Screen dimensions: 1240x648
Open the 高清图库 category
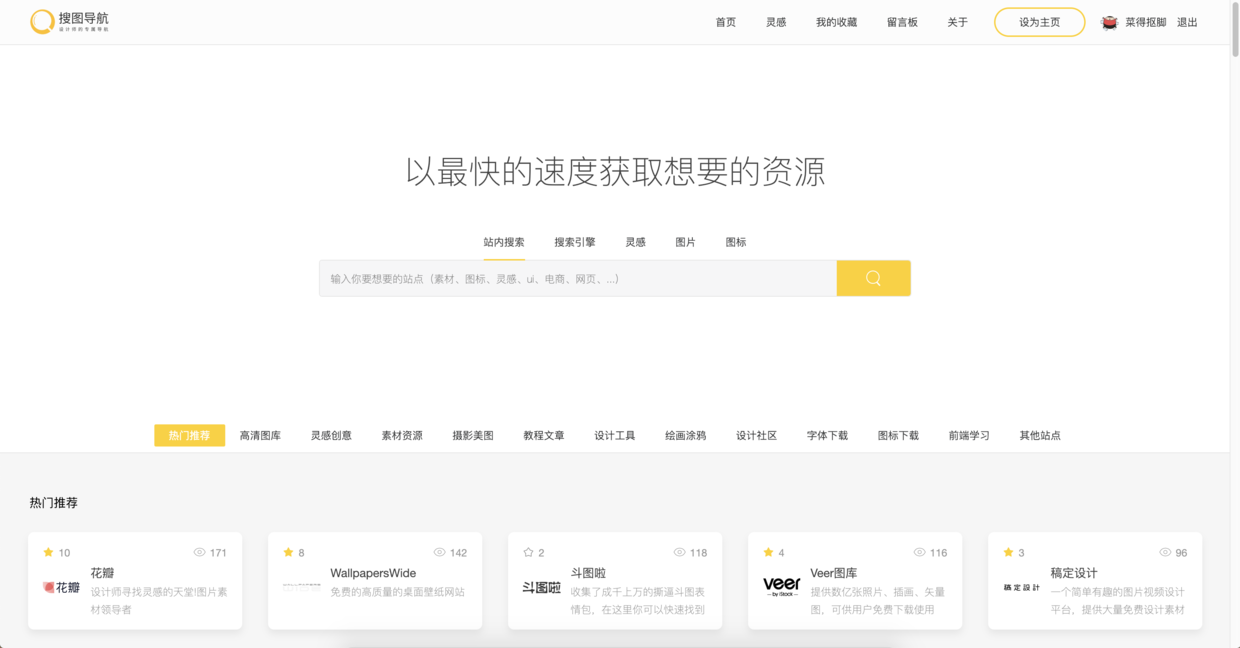coord(260,435)
